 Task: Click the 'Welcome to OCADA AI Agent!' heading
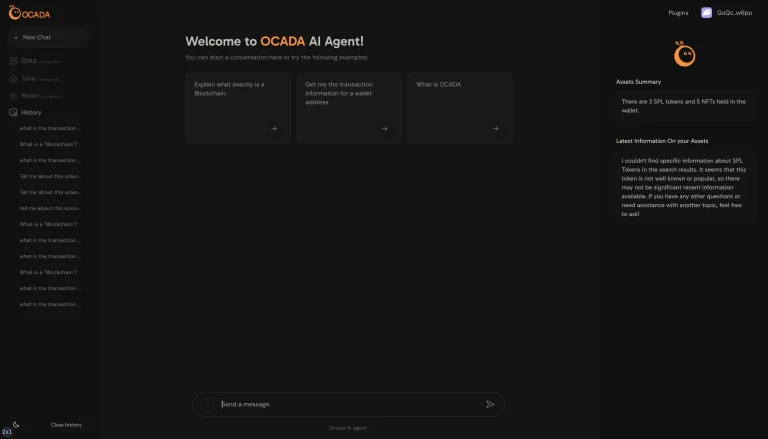(274, 41)
